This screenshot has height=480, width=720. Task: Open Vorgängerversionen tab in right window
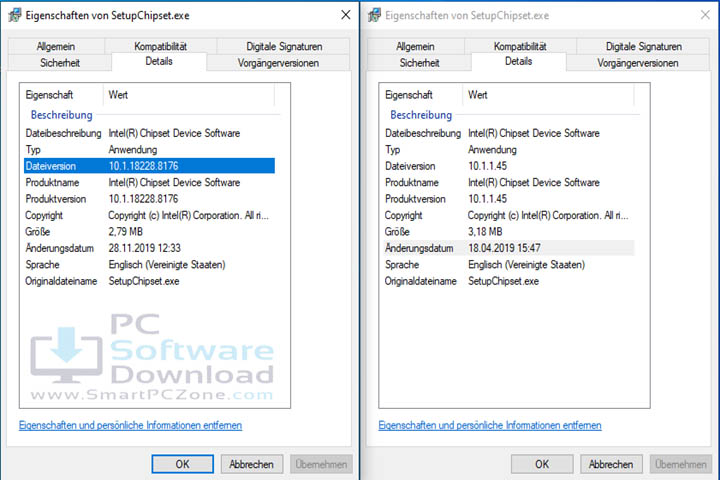click(x=638, y=63)
